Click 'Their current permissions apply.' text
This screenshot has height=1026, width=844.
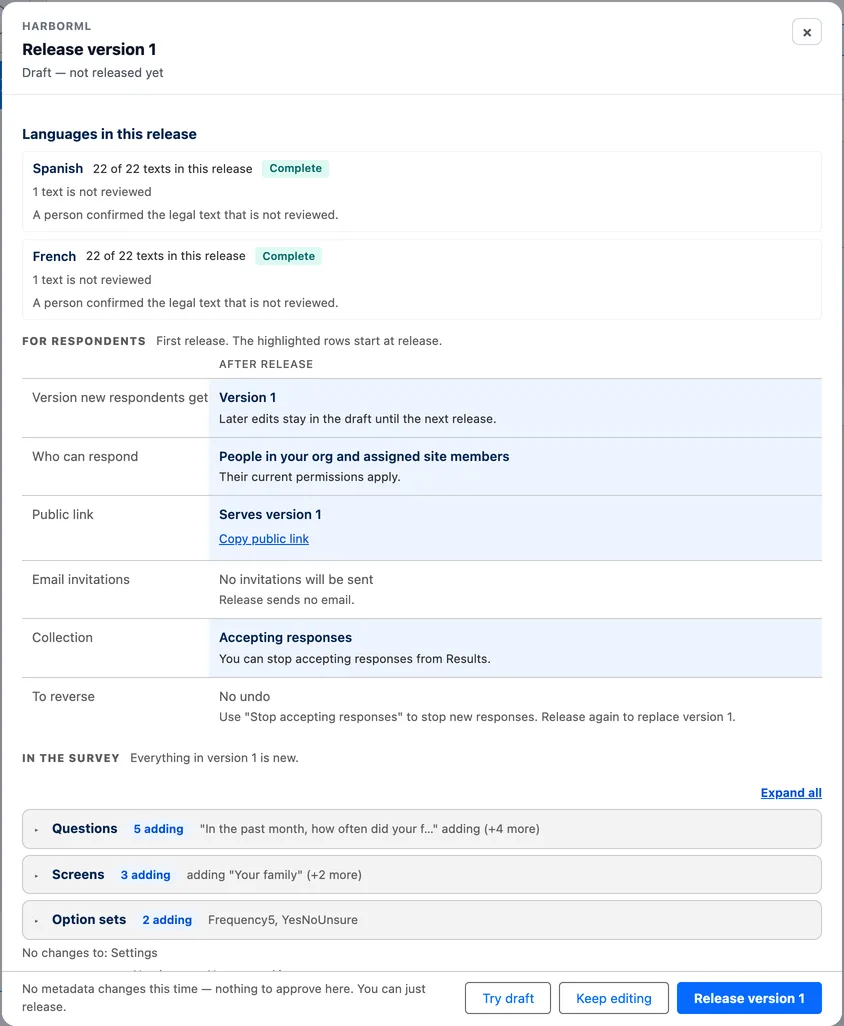coord(309,477)
